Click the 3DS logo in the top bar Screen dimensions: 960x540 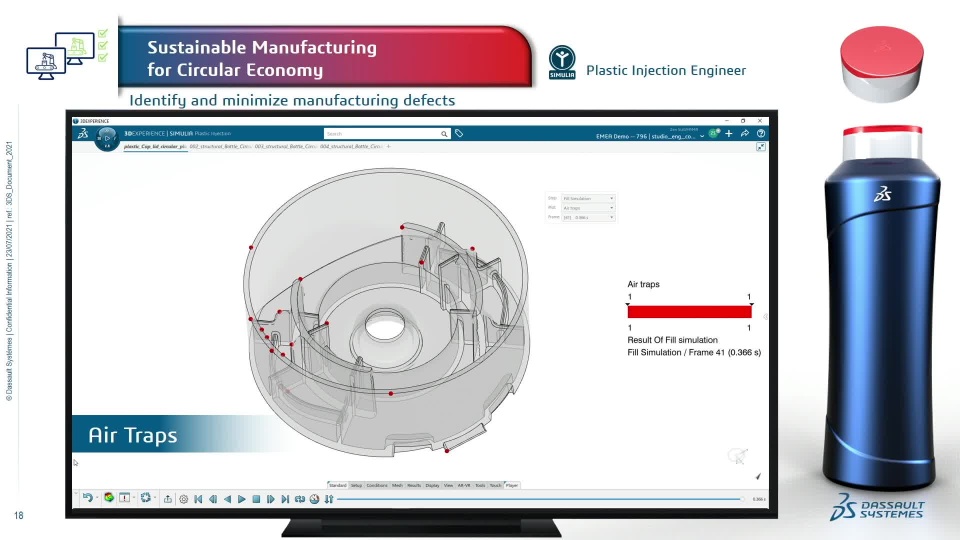tap(83, 133)
